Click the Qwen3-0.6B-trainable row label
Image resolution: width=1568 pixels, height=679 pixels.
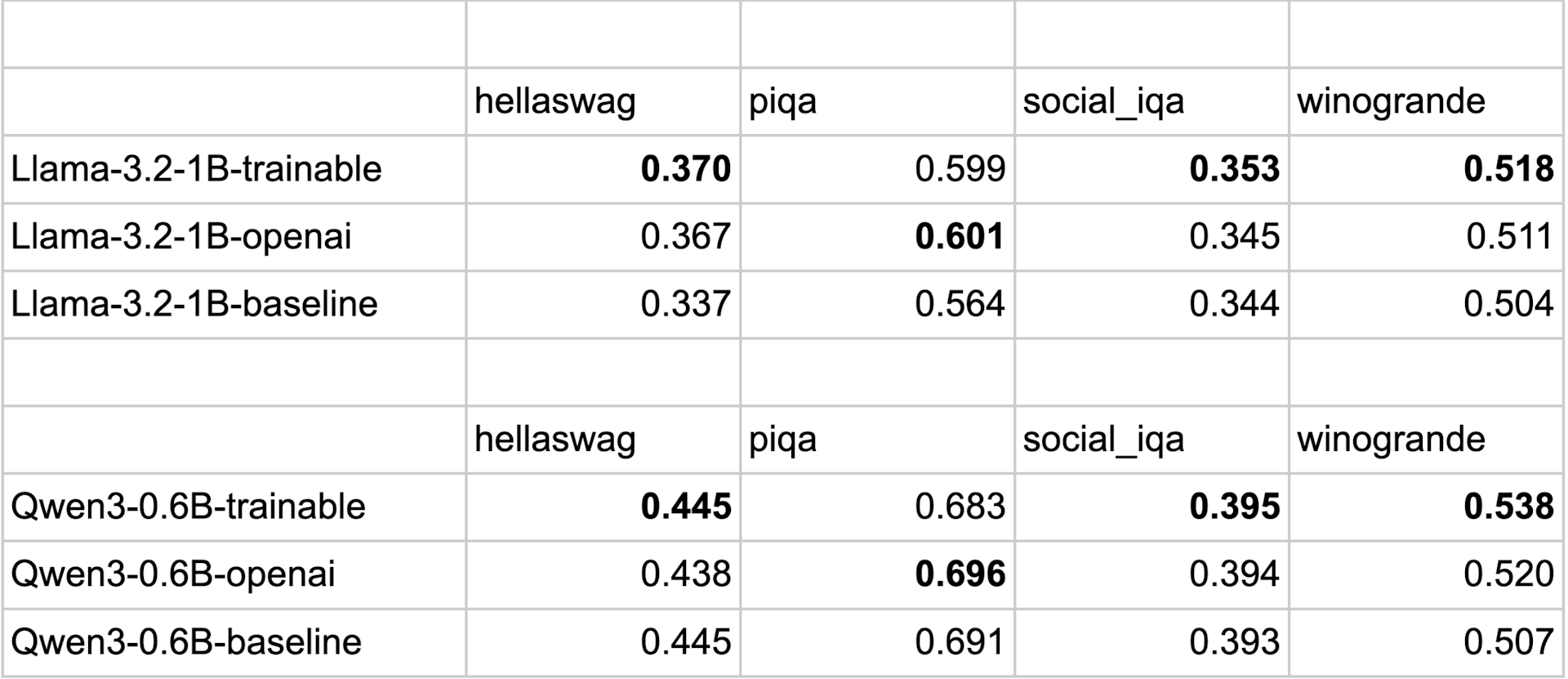pos(188,507)
